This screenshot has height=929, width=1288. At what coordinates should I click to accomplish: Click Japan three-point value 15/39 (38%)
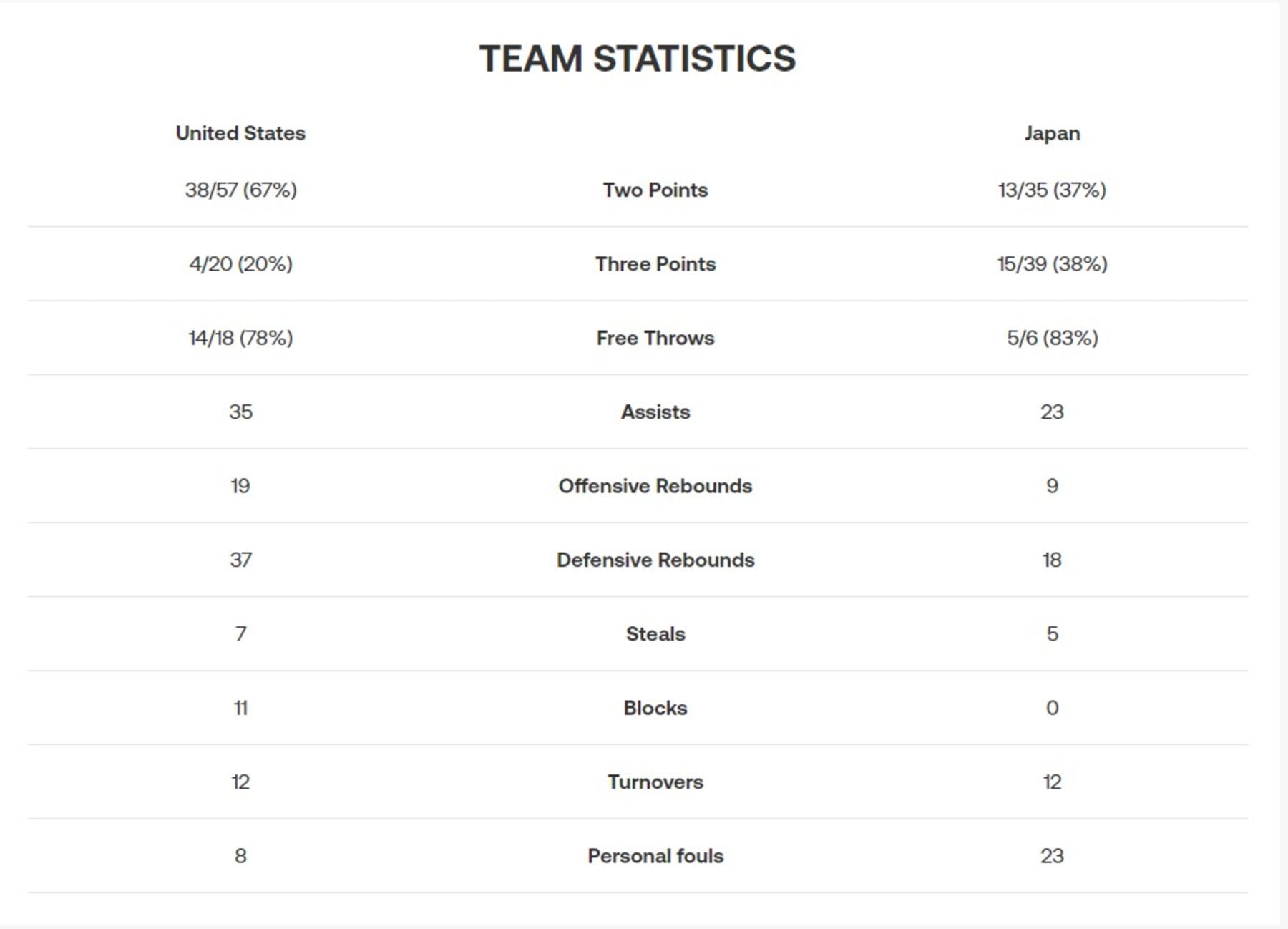click(1052, 263)
